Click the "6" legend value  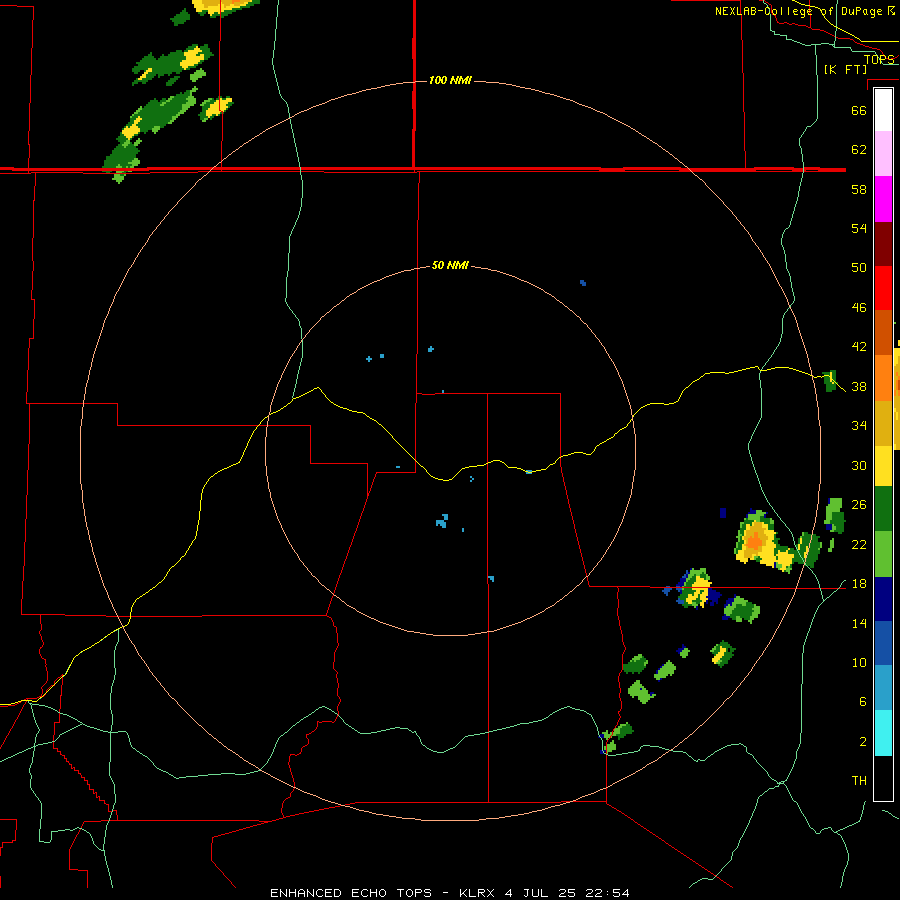tap(862, 702)
